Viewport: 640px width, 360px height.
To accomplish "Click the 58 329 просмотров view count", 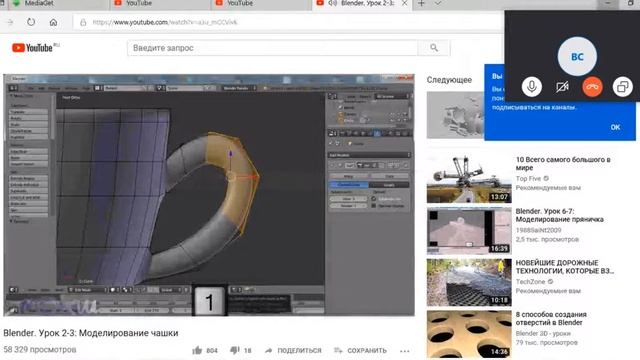I will point(40,349).
